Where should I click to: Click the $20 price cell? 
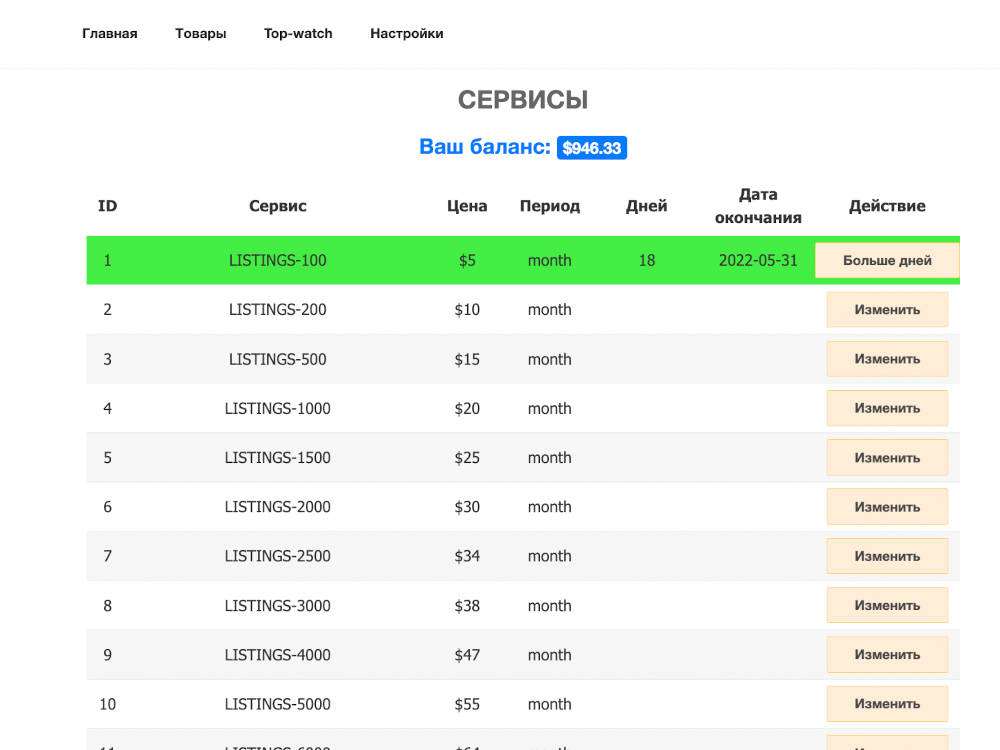click(467, 408)
